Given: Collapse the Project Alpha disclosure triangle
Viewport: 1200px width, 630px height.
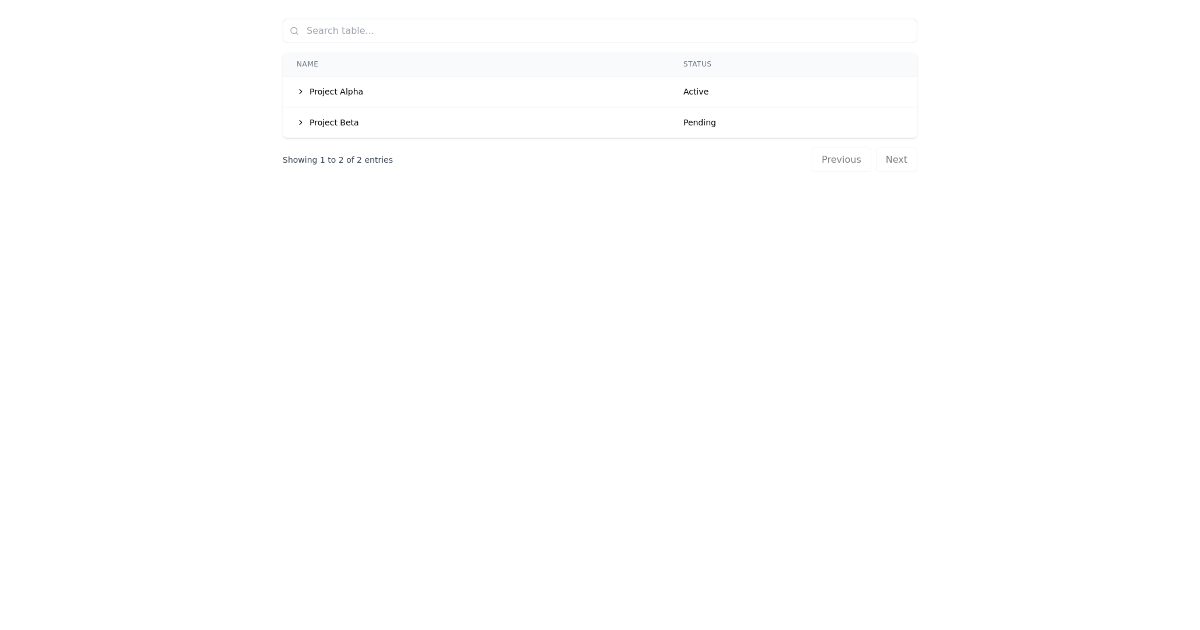Looking at the screenshot, I should (x=300, y=91).
